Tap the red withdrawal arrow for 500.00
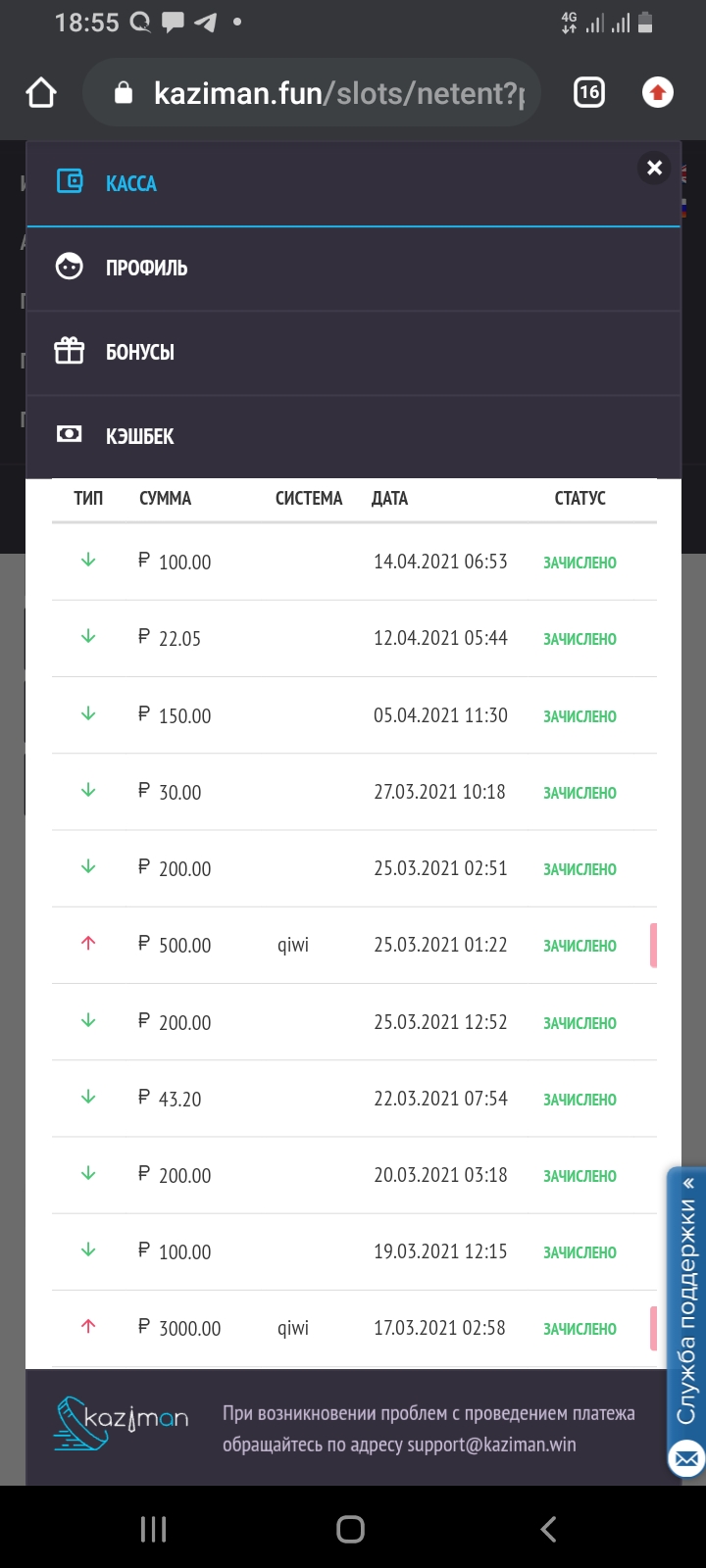The width and height of the screenshot is (706, 1568). pyautogui.click(x=88, y=944)
